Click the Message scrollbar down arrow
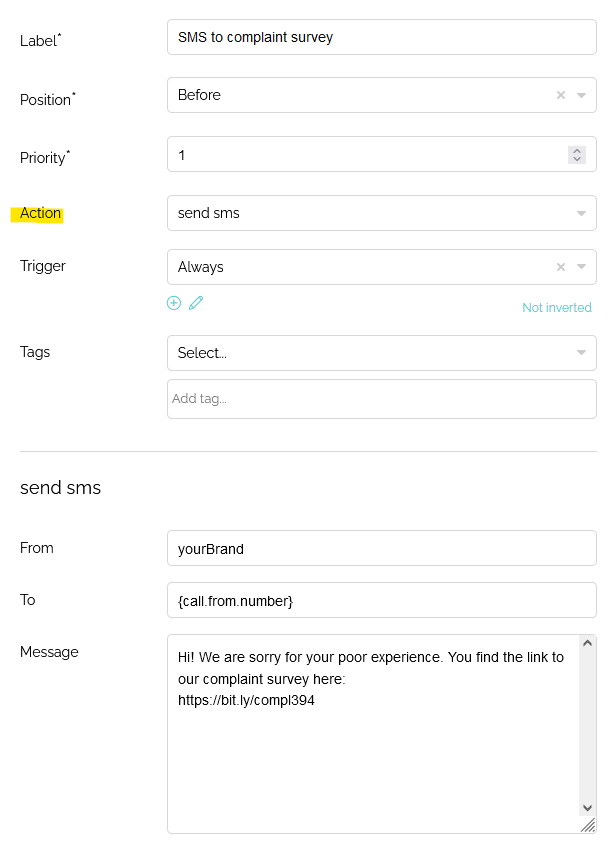The image size is (611, 846). (x=588, y=808)
